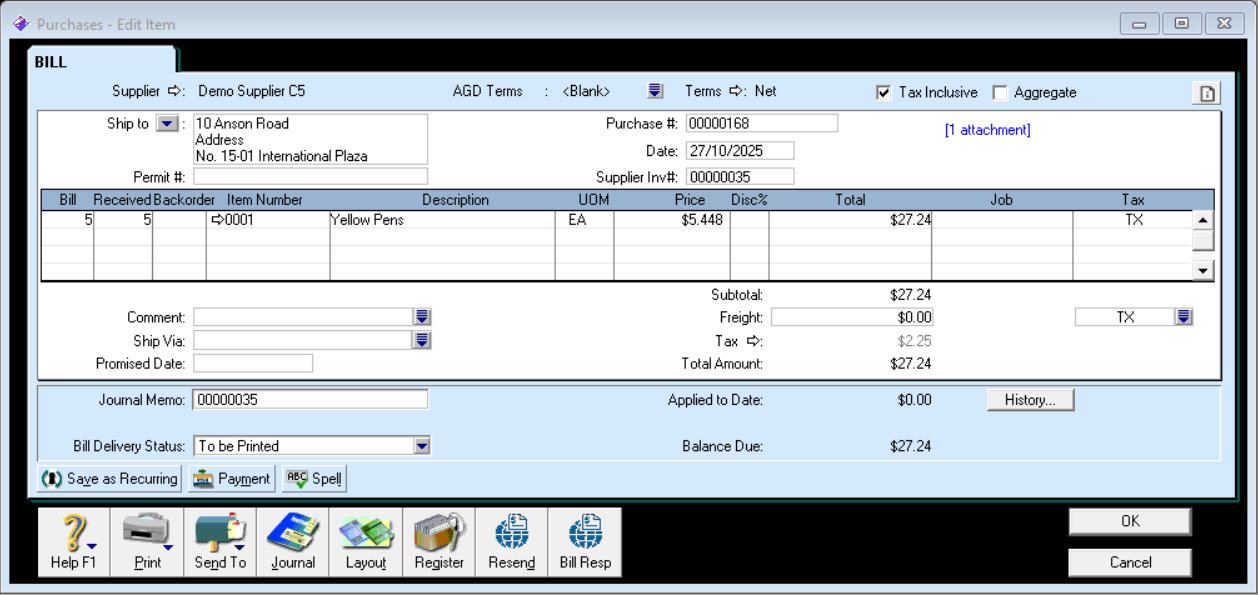Click the Resend globe icon

(x=512, y=543)
